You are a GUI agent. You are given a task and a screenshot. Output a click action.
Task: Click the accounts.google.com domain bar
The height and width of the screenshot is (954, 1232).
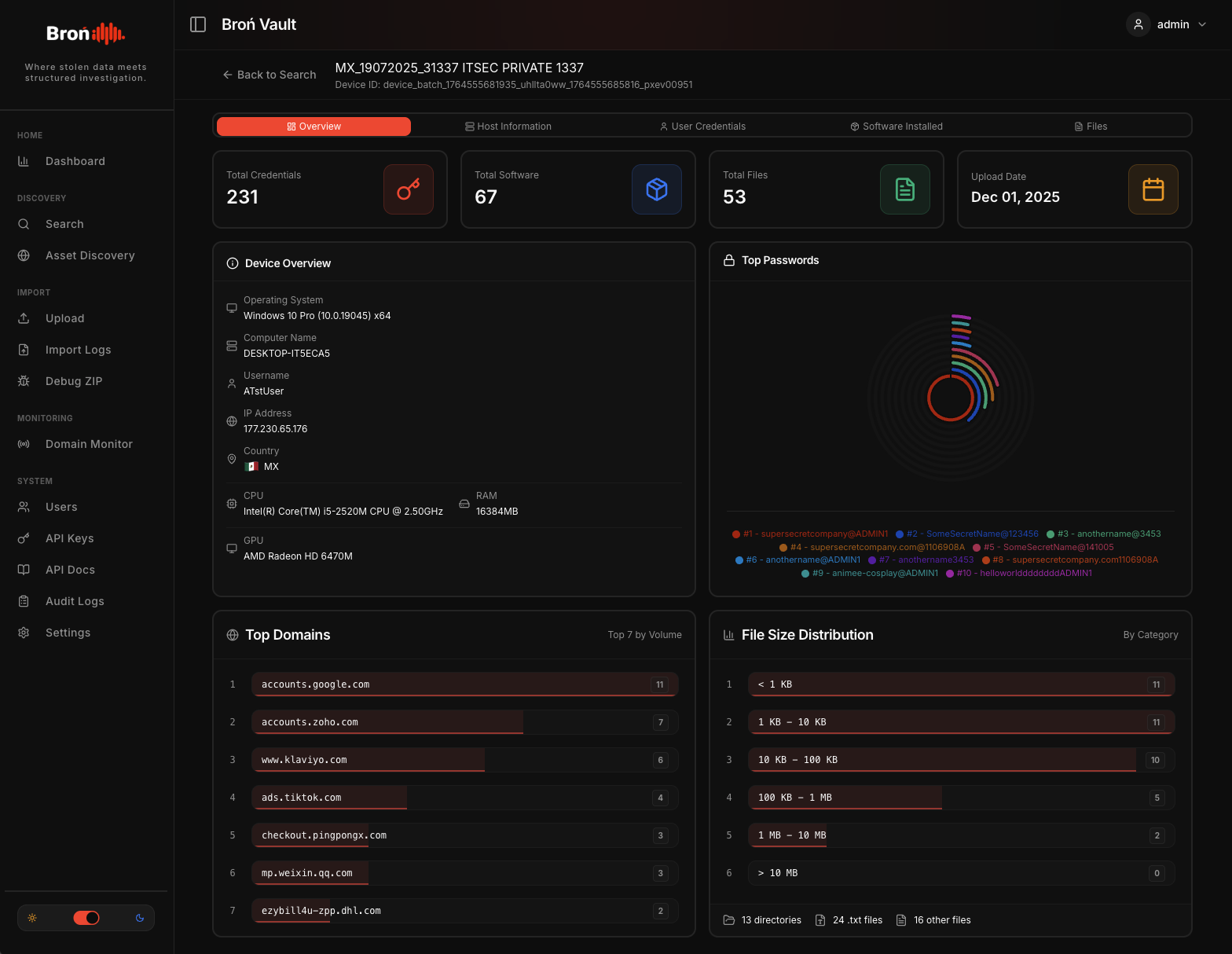coord(465,684)
